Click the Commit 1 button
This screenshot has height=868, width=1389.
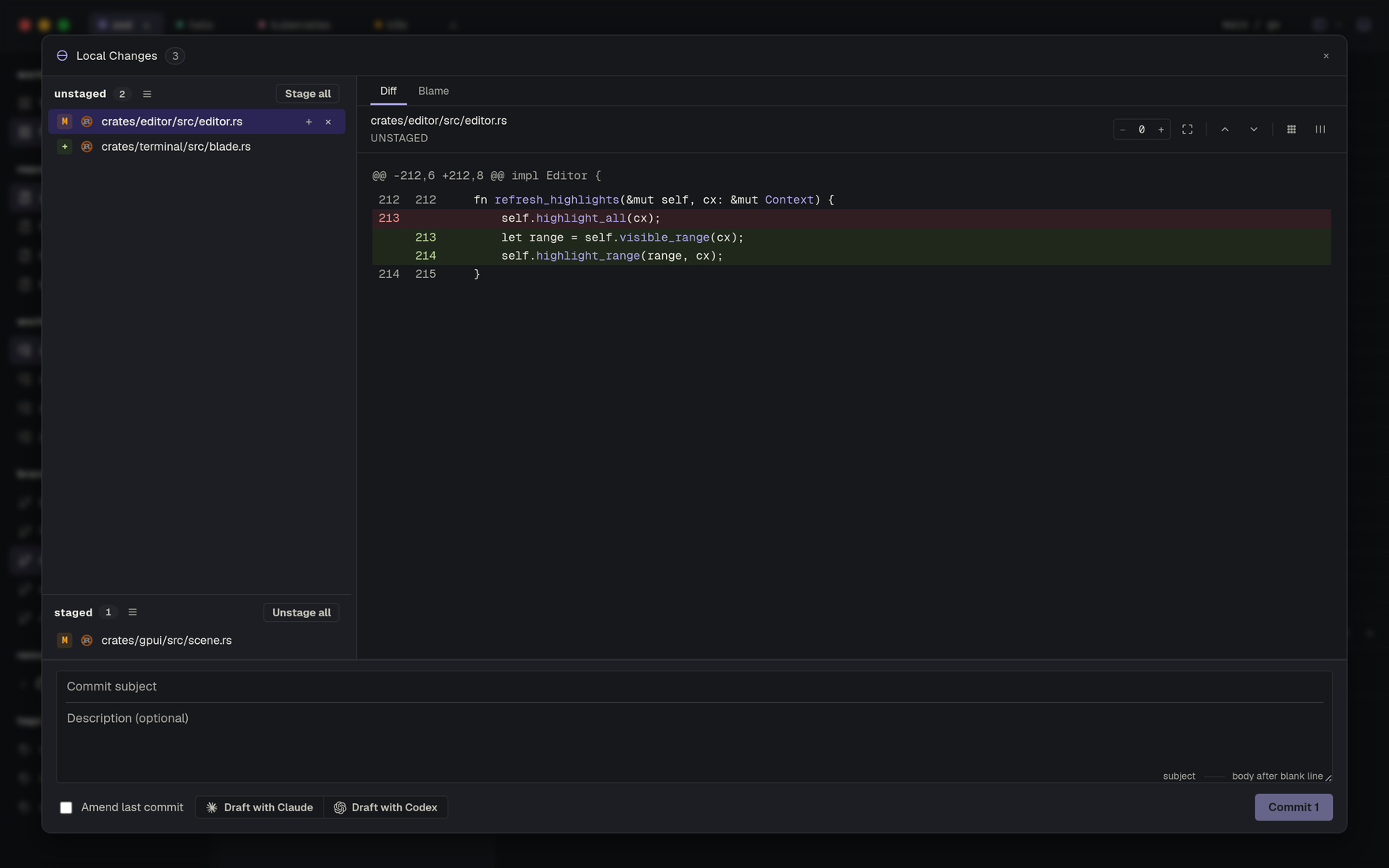(x=1294, y=807)
